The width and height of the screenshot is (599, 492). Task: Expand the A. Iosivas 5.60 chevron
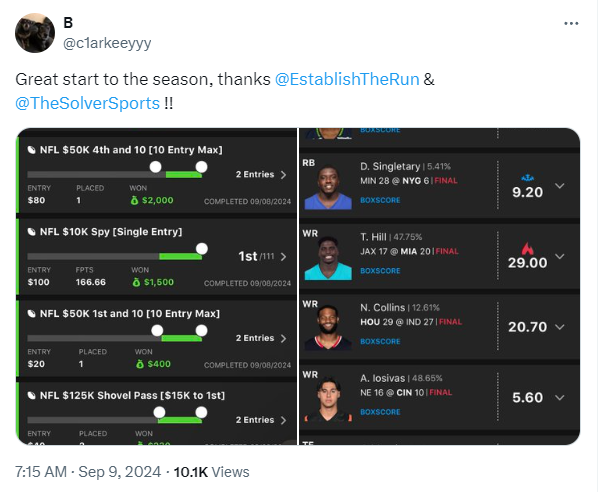click(x=560, y=398)
